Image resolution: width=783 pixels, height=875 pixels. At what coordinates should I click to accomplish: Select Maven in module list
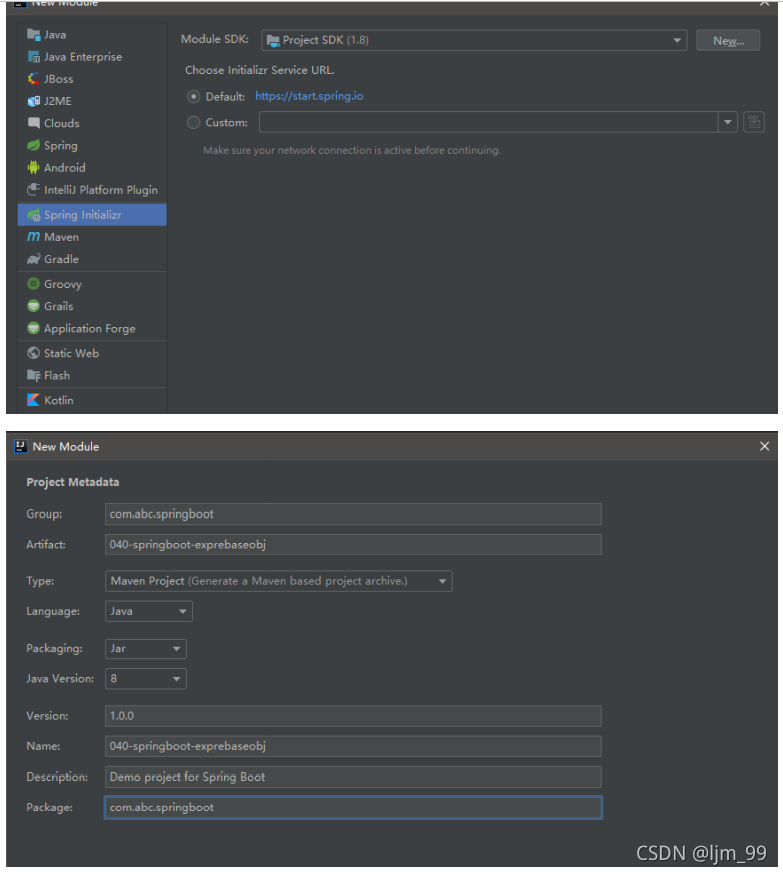92,237
